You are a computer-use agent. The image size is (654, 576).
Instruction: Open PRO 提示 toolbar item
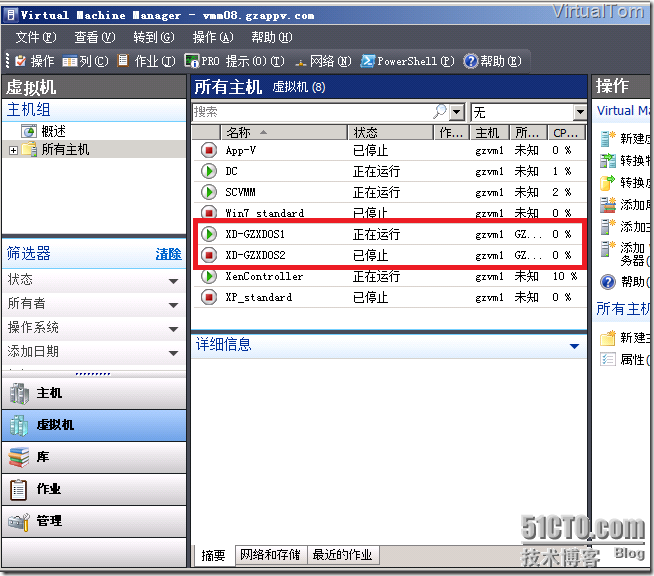click(234, 61)
